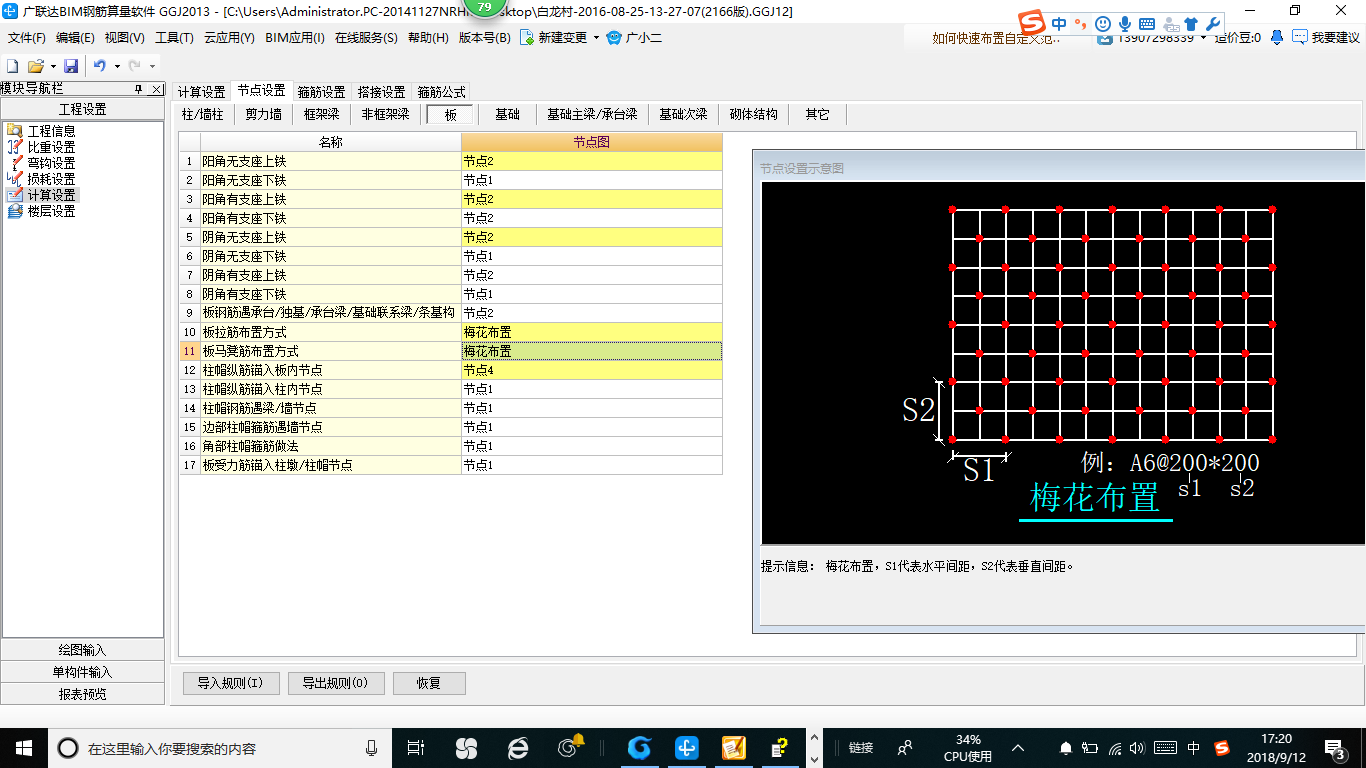
Task: Open the 版本号(B) menu
Action: tap(484, 37)
